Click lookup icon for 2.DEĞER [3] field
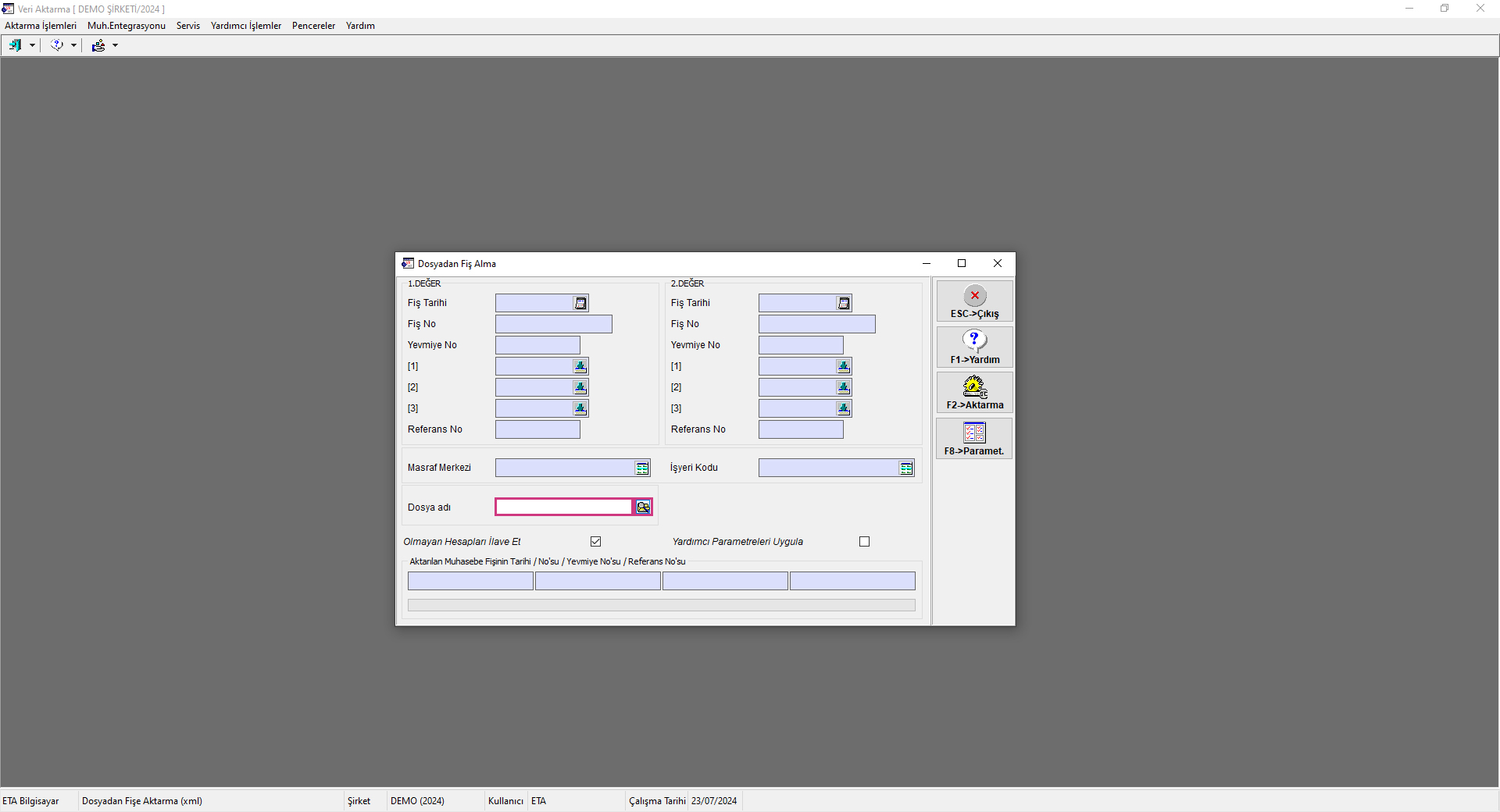The height and width of the screenshot is (812, 1500). pyautogui.click(x=844, y=408)
